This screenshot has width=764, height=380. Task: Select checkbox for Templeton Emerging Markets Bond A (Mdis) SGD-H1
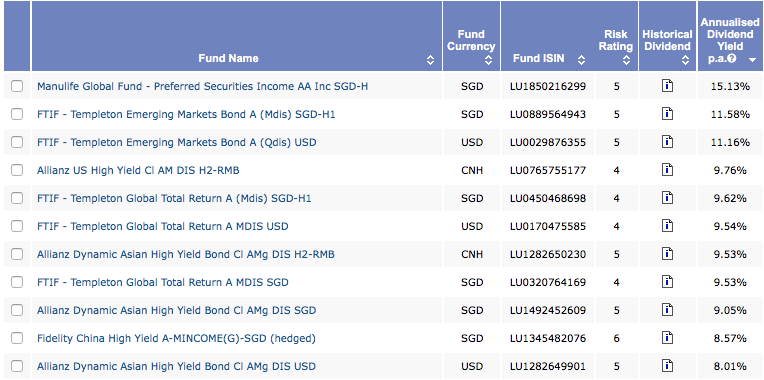click(x=17, y=114)
